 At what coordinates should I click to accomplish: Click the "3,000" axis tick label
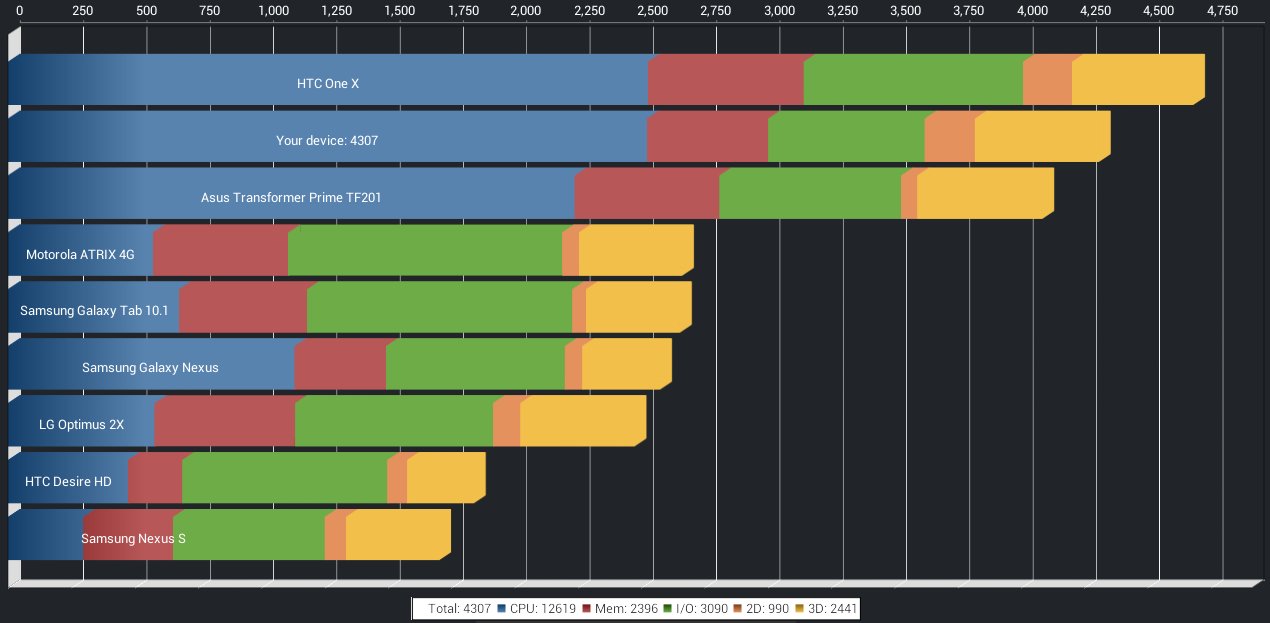pos(779,10)
